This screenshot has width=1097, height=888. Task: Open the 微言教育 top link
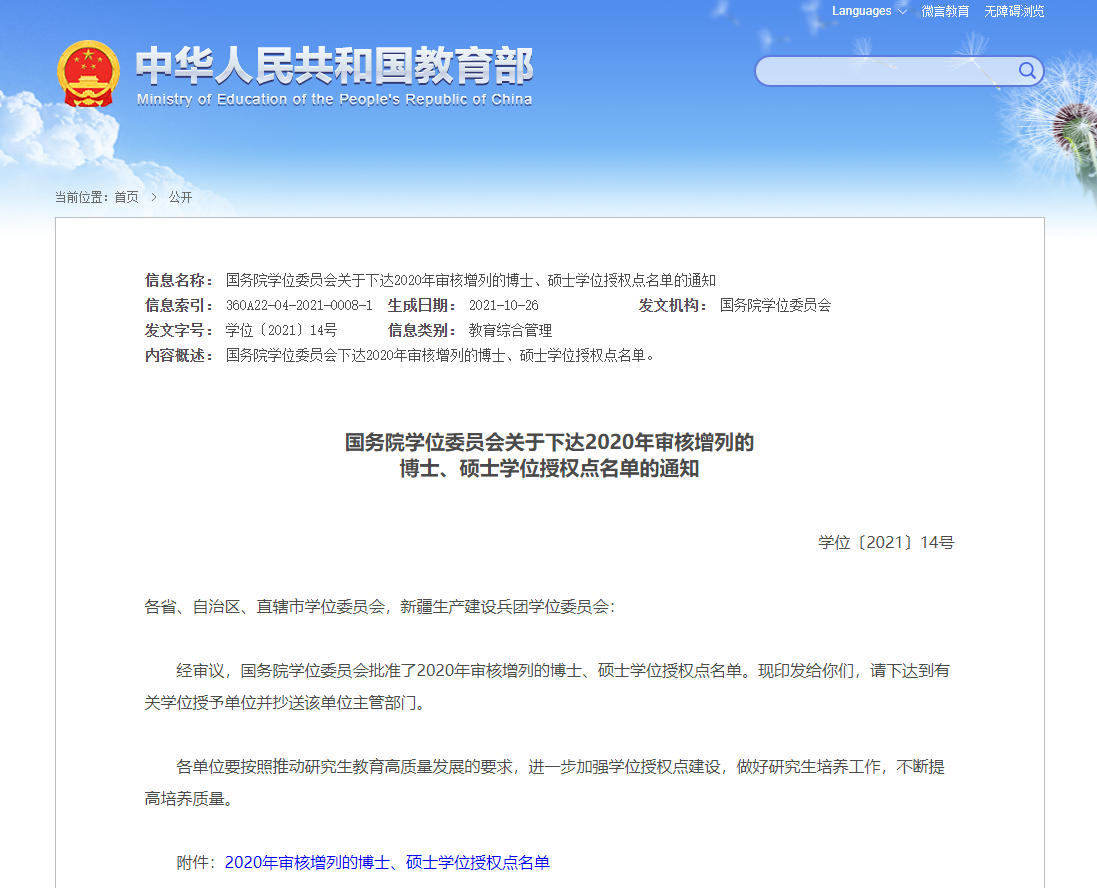[945, 11]
